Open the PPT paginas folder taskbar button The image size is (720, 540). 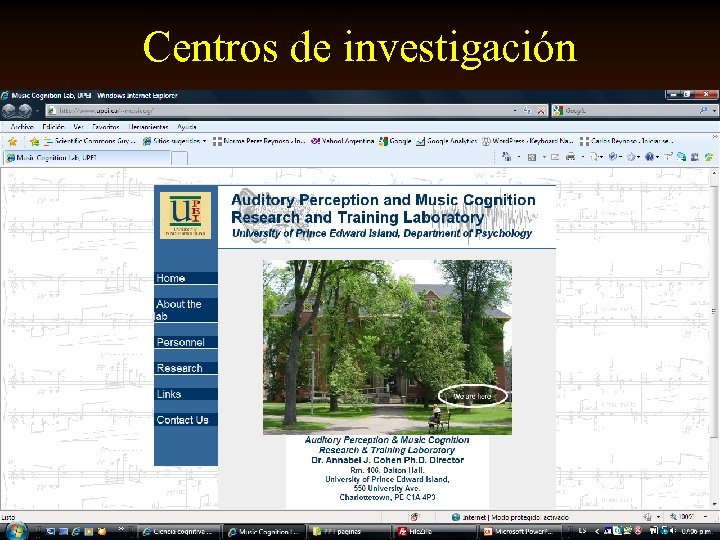tap(350, 532)
